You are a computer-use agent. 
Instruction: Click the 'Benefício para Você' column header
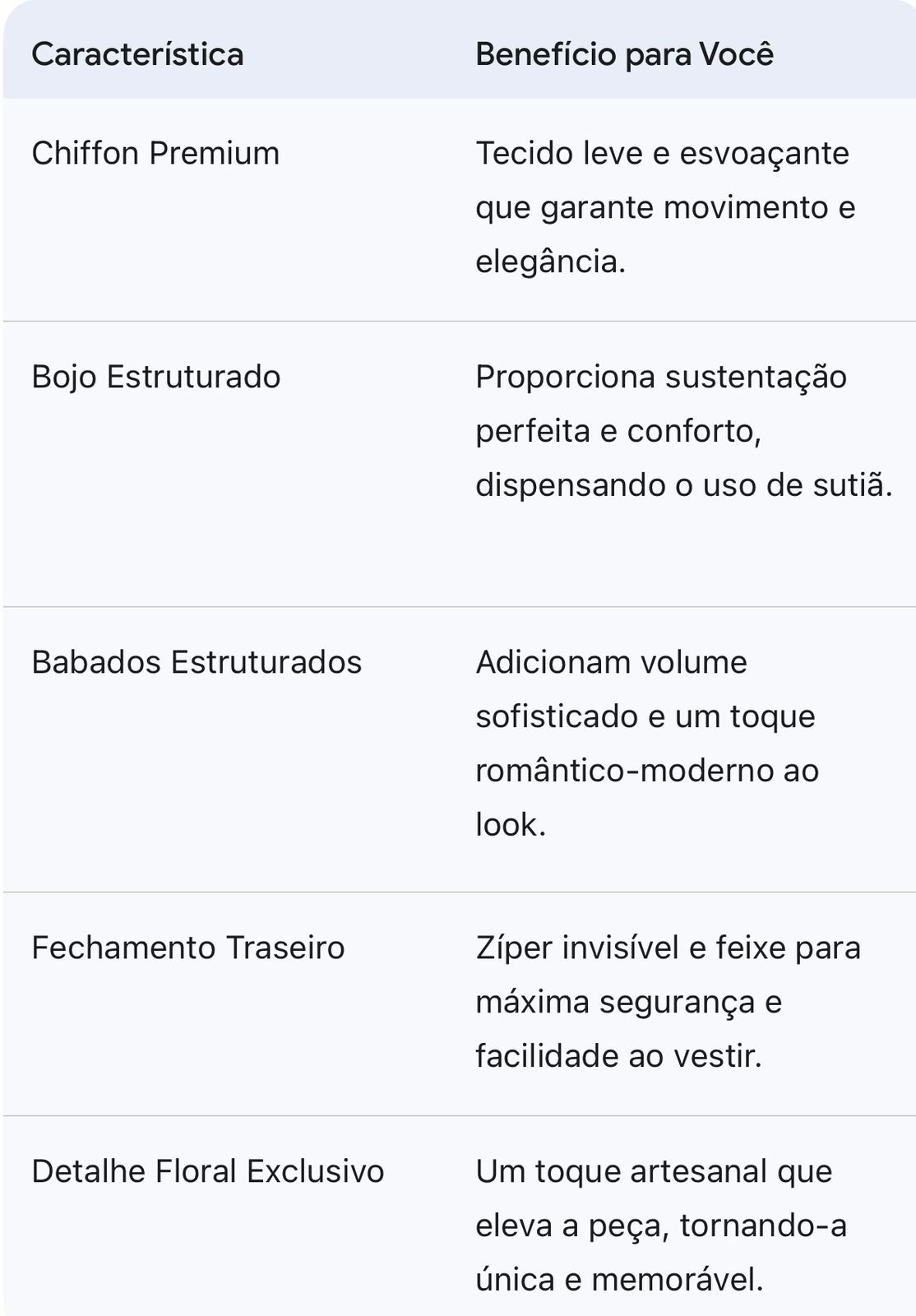(x=624, y=55)
